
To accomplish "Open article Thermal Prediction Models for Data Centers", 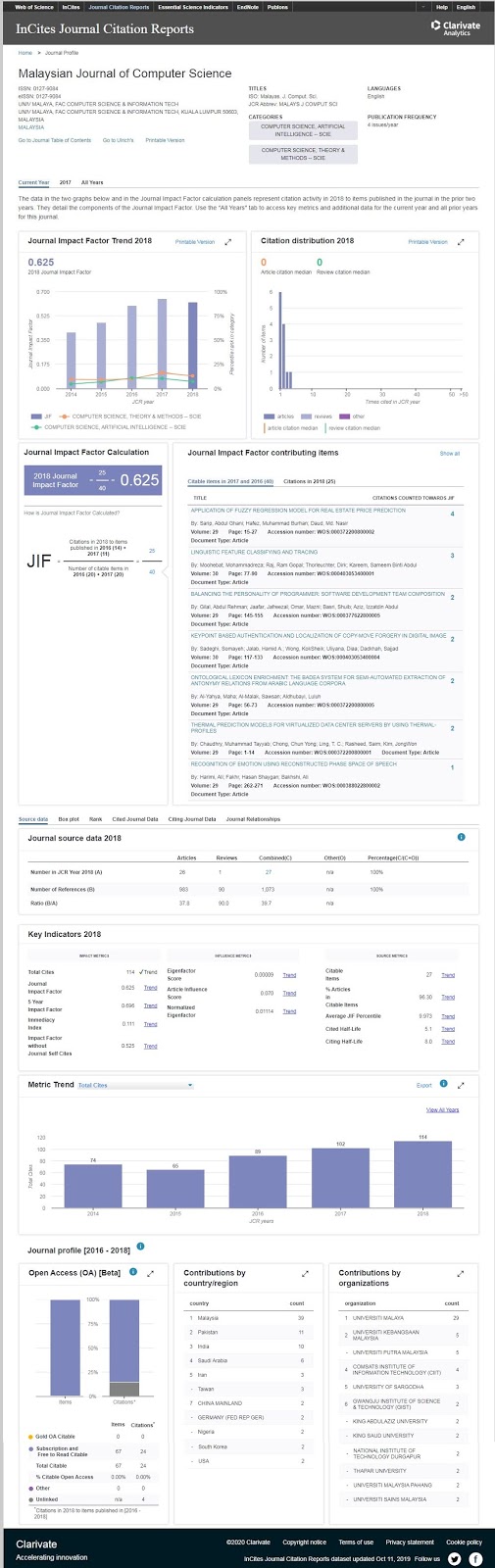I will point(314,728).
